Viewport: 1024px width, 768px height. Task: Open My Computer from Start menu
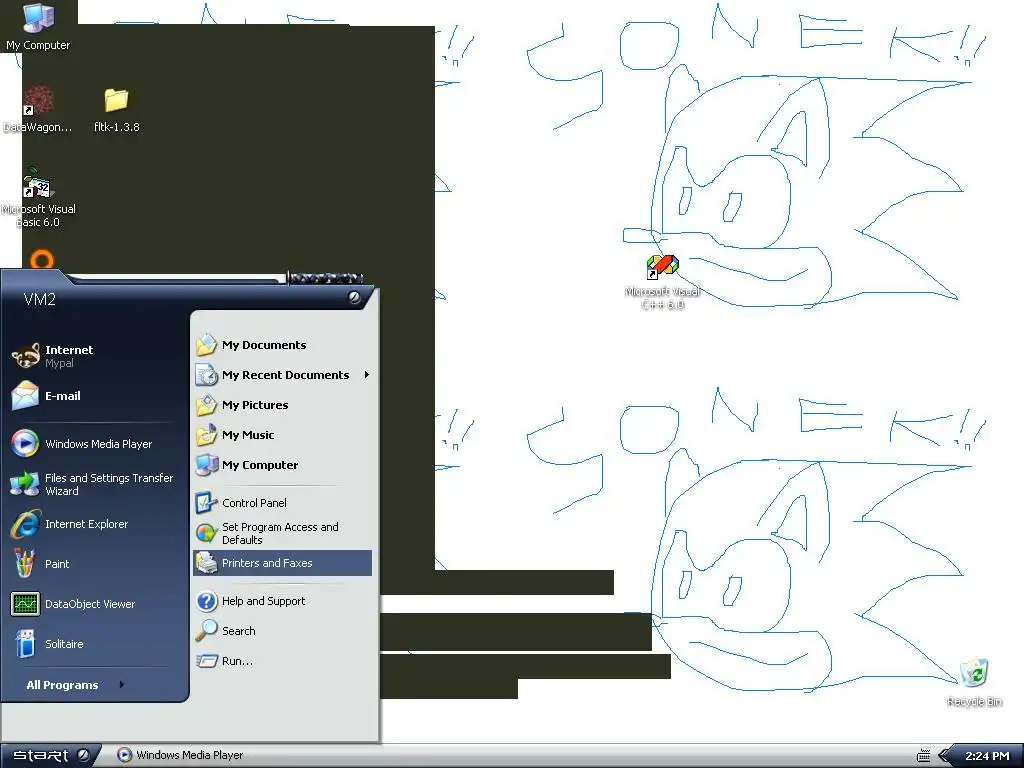click(282, 465)
